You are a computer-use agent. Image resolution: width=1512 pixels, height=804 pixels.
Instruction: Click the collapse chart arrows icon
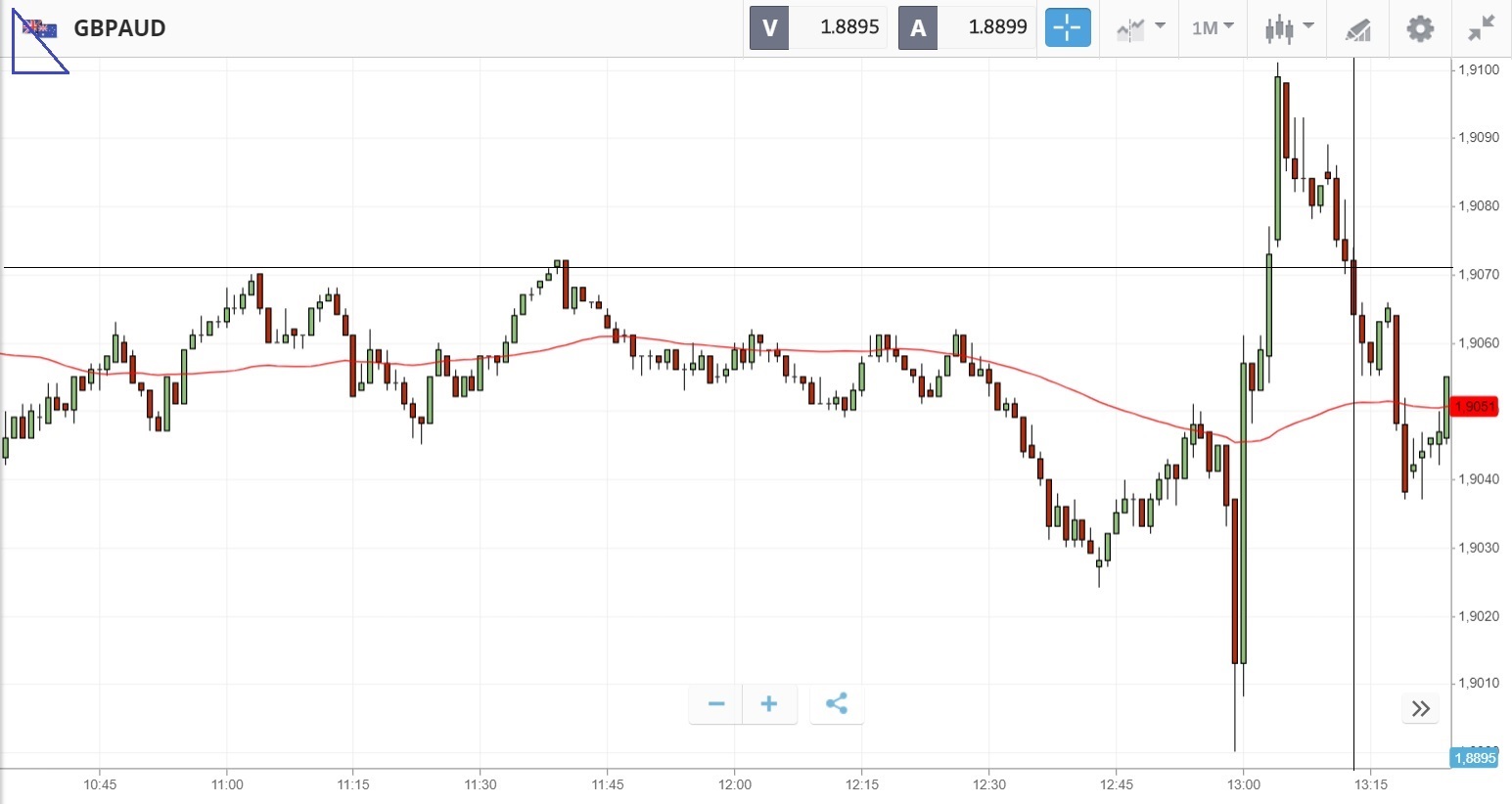(1482, 28)
